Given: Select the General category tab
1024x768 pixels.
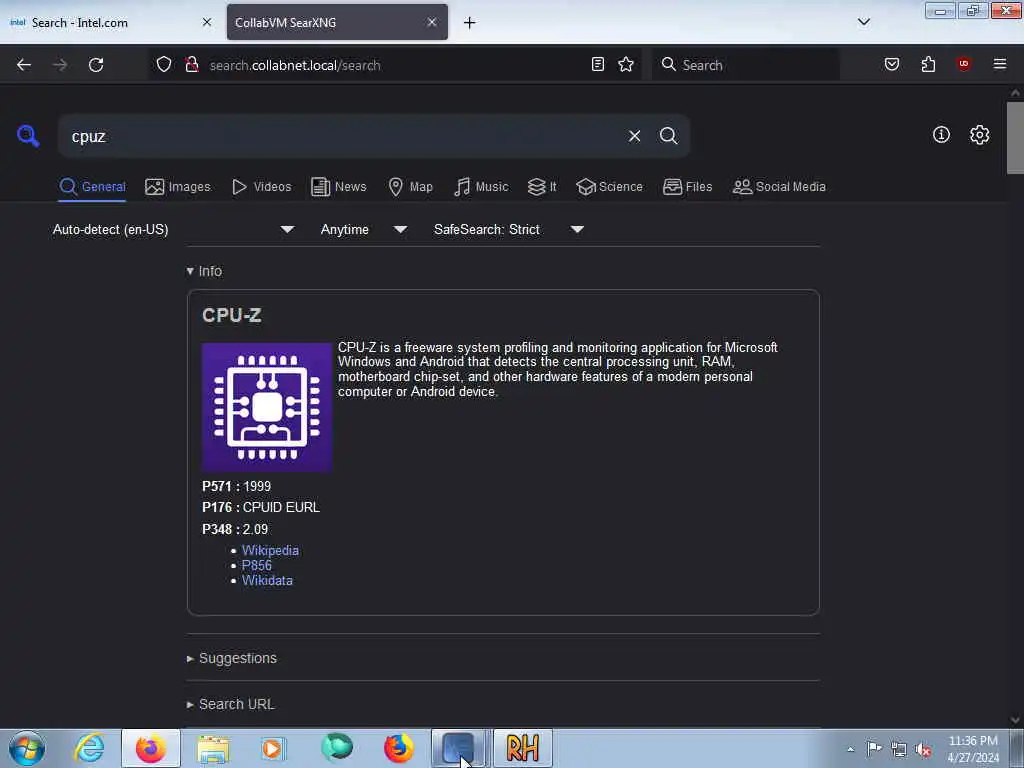Looking at the screenshot, I should coord(92,187).
